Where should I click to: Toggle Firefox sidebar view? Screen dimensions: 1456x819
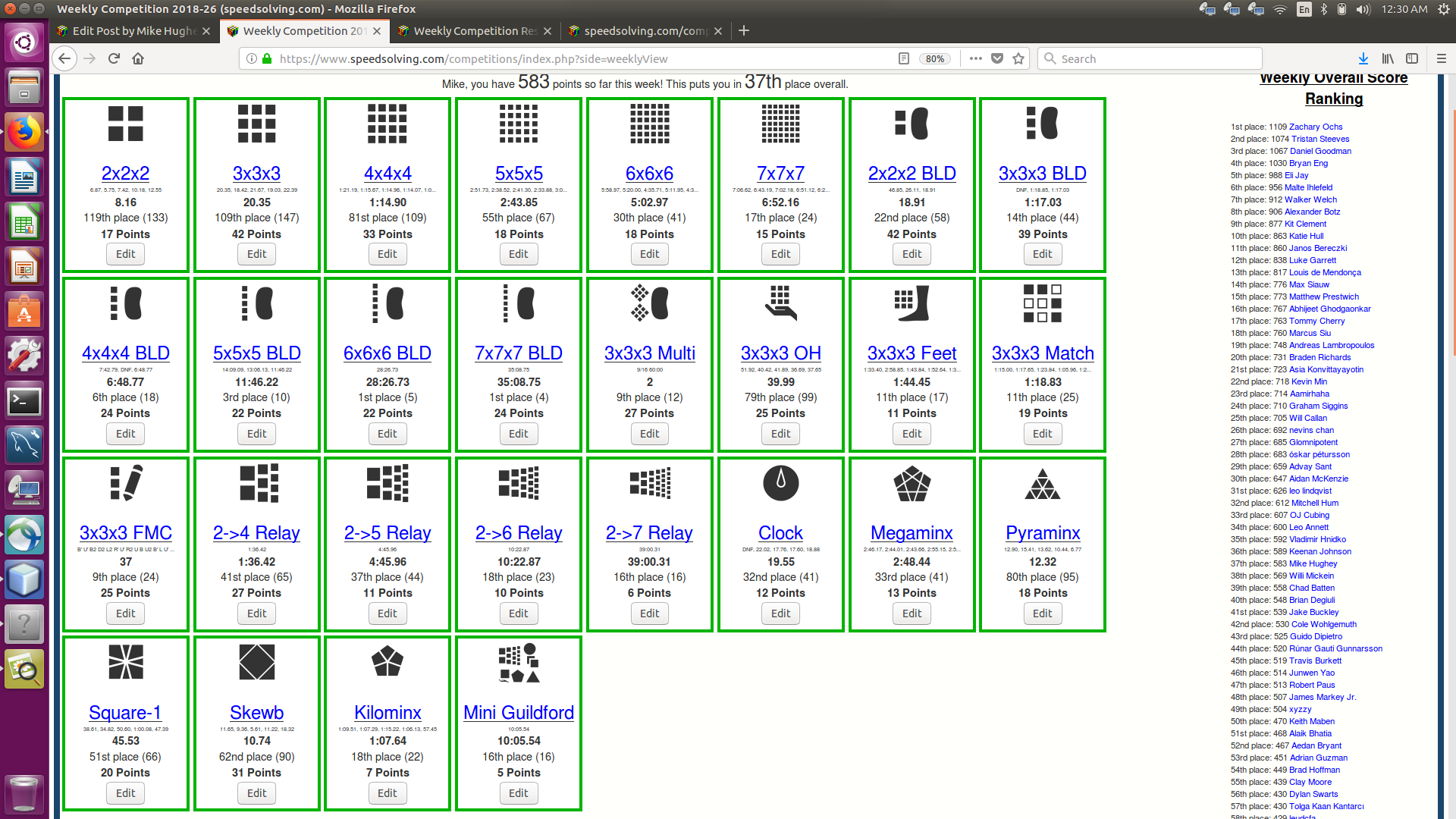pyautogui.click(x=1412, y=58)
